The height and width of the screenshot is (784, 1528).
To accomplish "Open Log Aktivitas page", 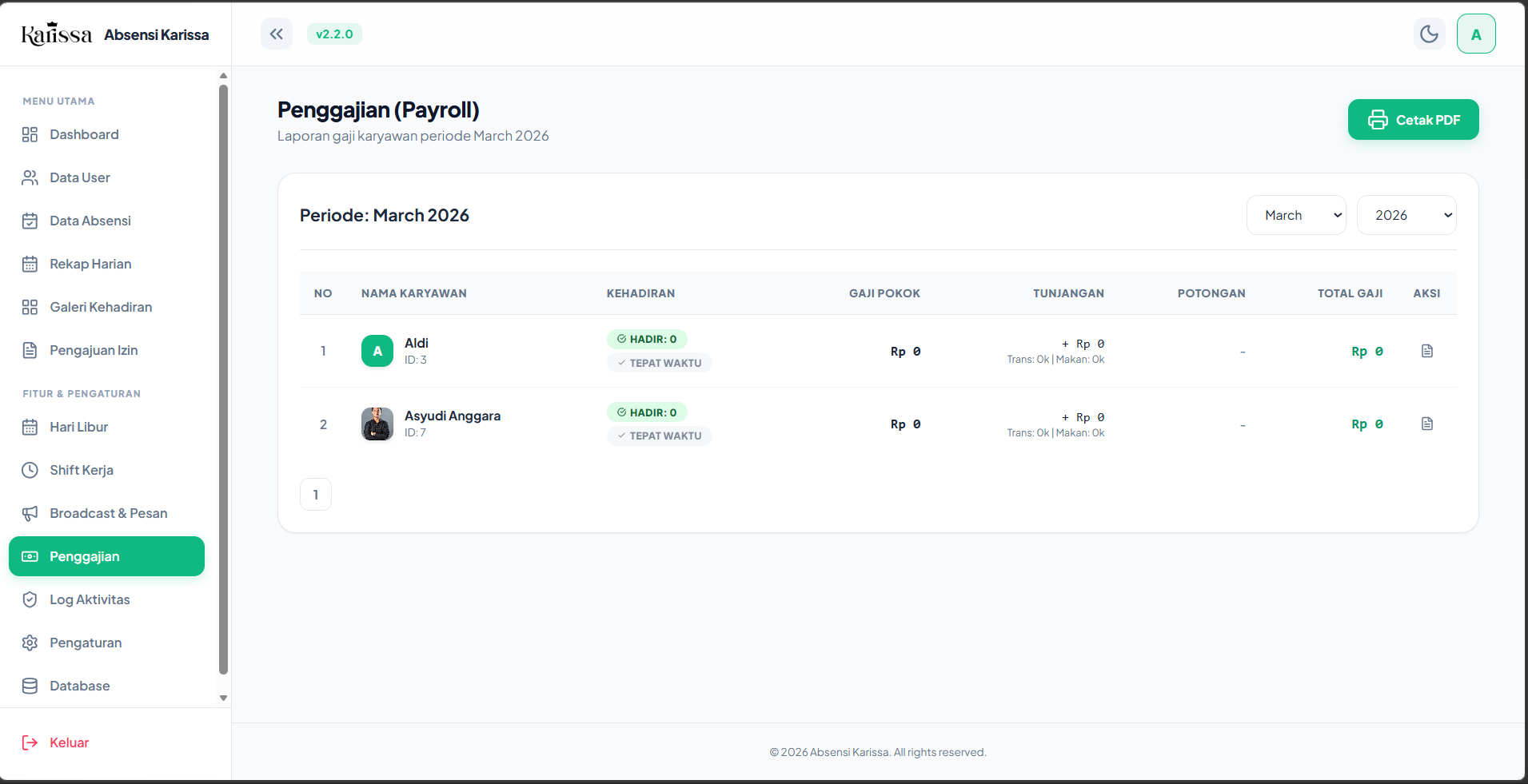I will [106, 599].
